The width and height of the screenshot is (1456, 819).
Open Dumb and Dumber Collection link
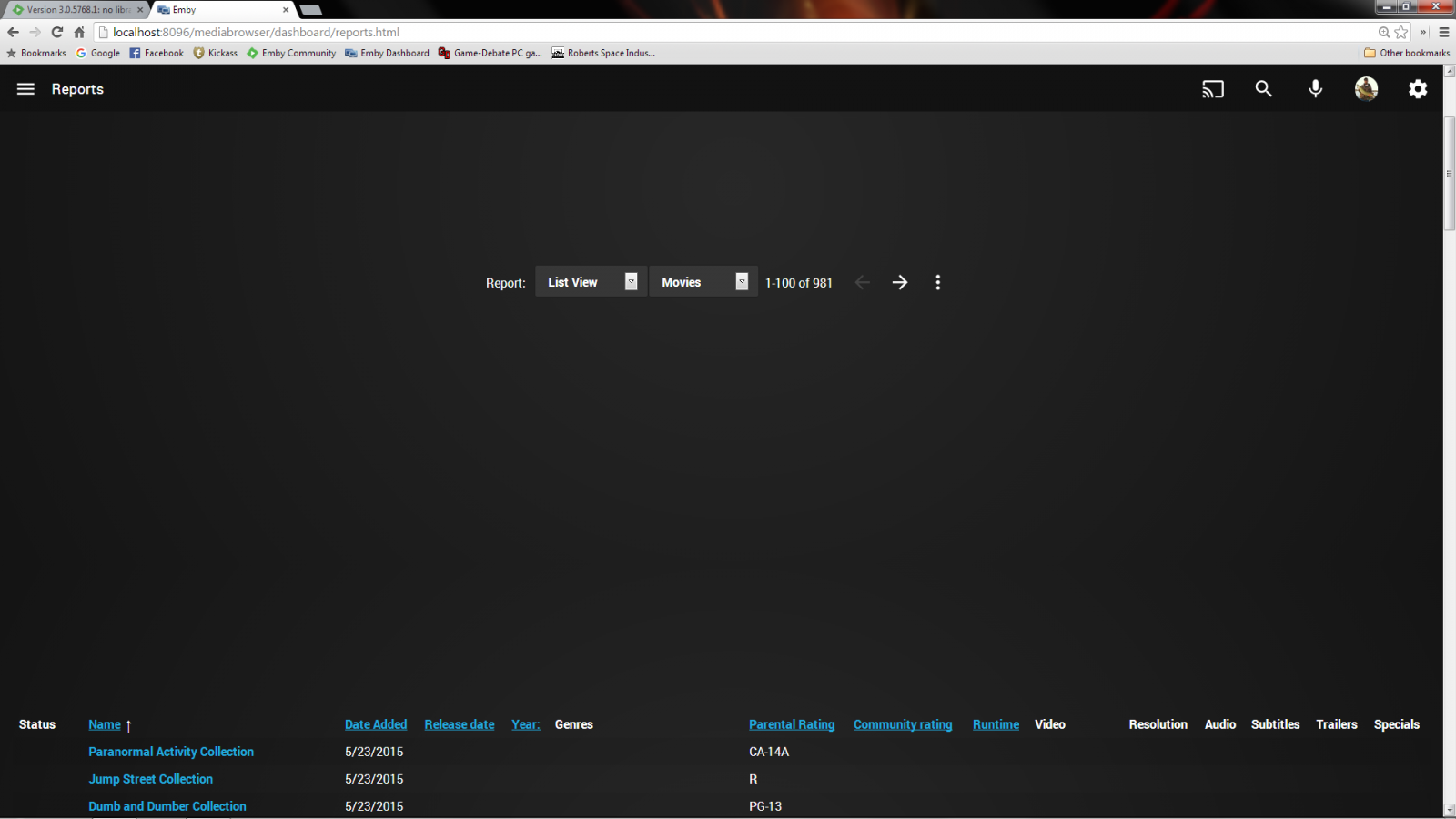[x=167, y=806]
